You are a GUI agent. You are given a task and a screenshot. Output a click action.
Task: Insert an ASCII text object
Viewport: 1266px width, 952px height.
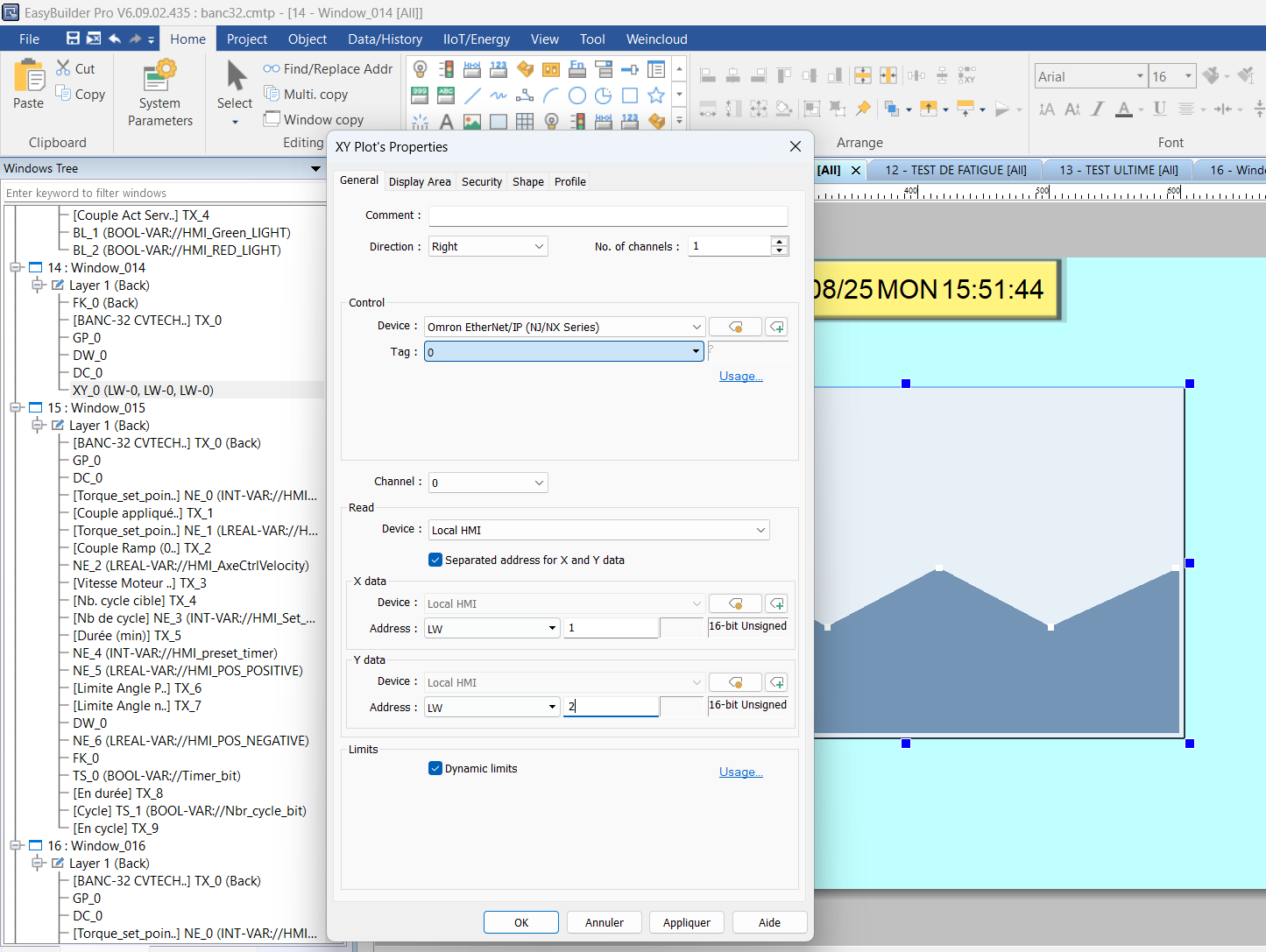(445, 95)
